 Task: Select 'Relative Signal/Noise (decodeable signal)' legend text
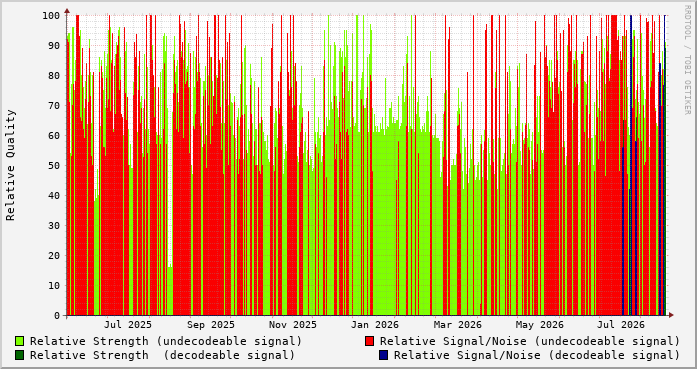(537, 355)
